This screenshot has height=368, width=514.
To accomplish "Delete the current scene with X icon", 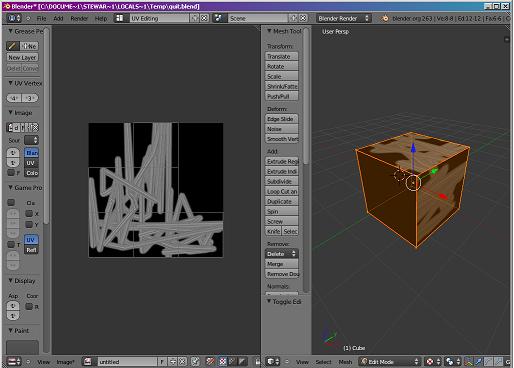I will tap(303, 18).
